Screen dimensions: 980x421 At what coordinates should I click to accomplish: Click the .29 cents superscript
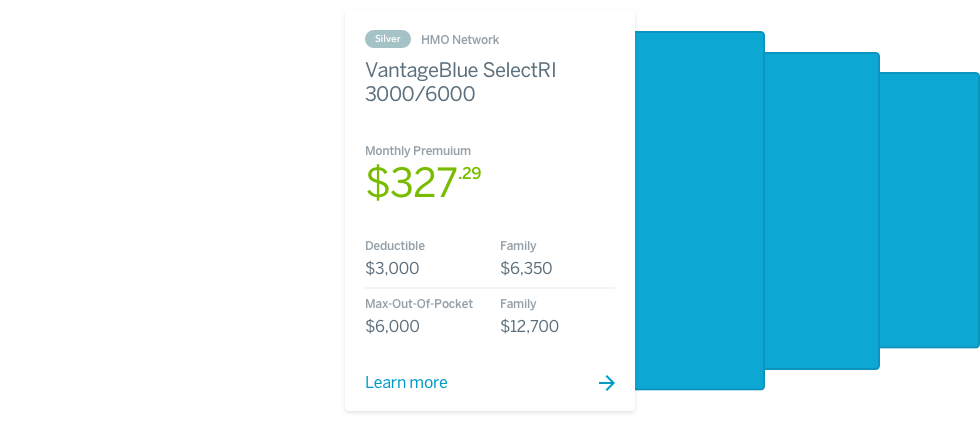point(469,173)
